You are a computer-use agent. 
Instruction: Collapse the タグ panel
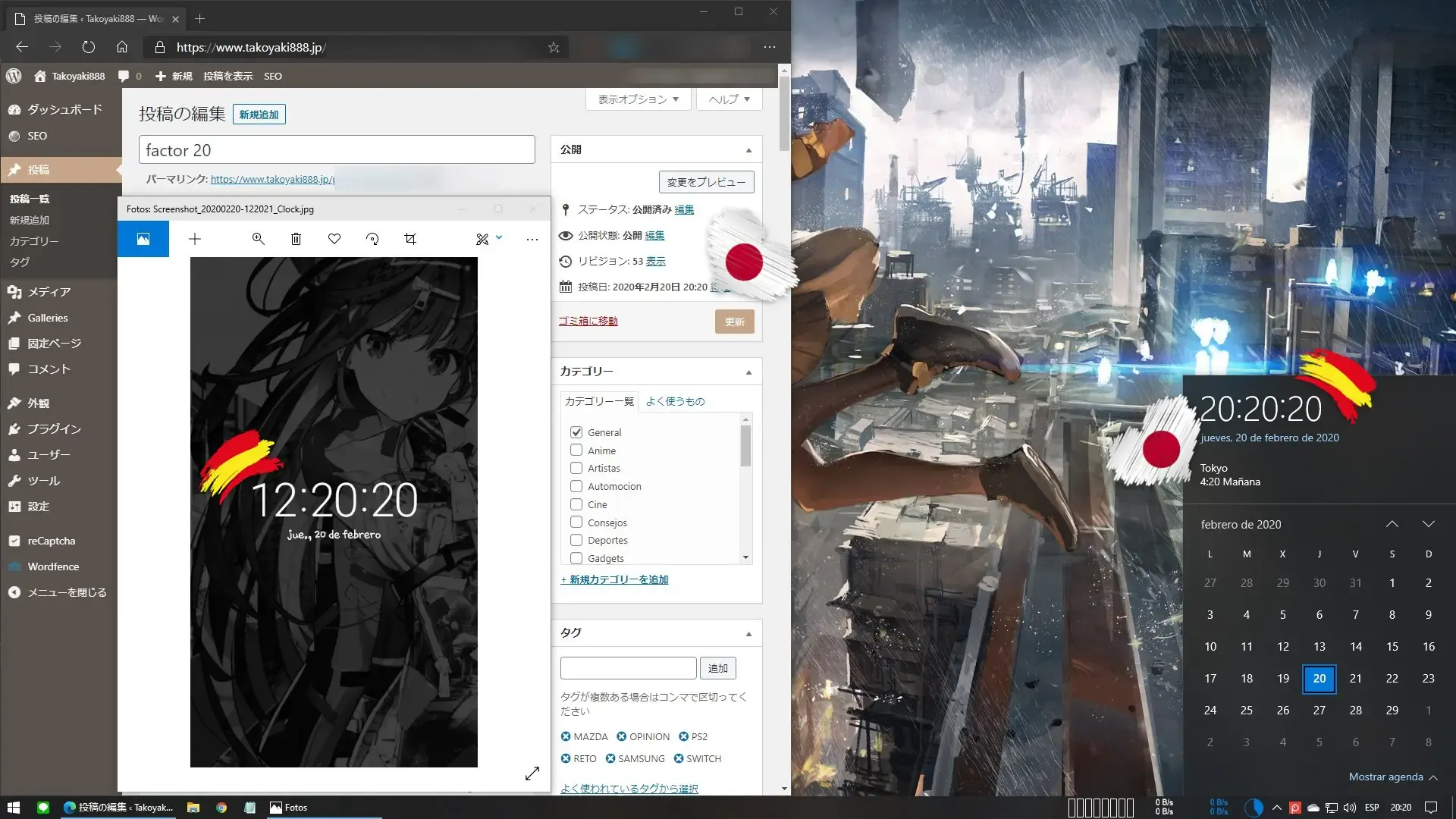[x=748, y=634]
